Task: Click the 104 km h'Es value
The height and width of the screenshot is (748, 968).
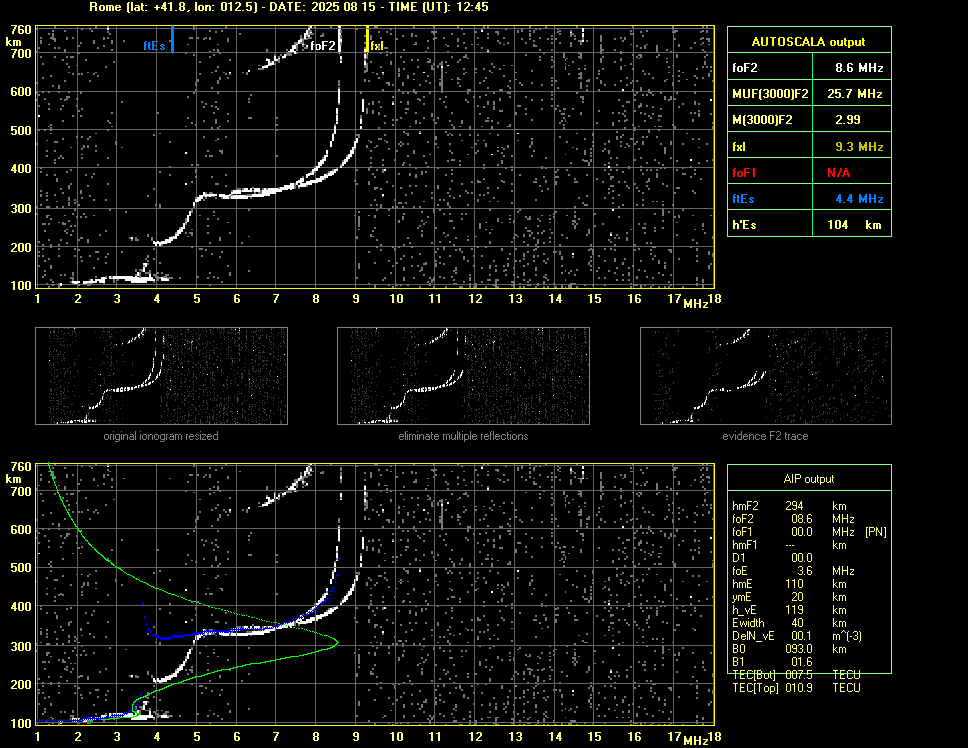Action: pyautogui.click(x=852, y=225)
